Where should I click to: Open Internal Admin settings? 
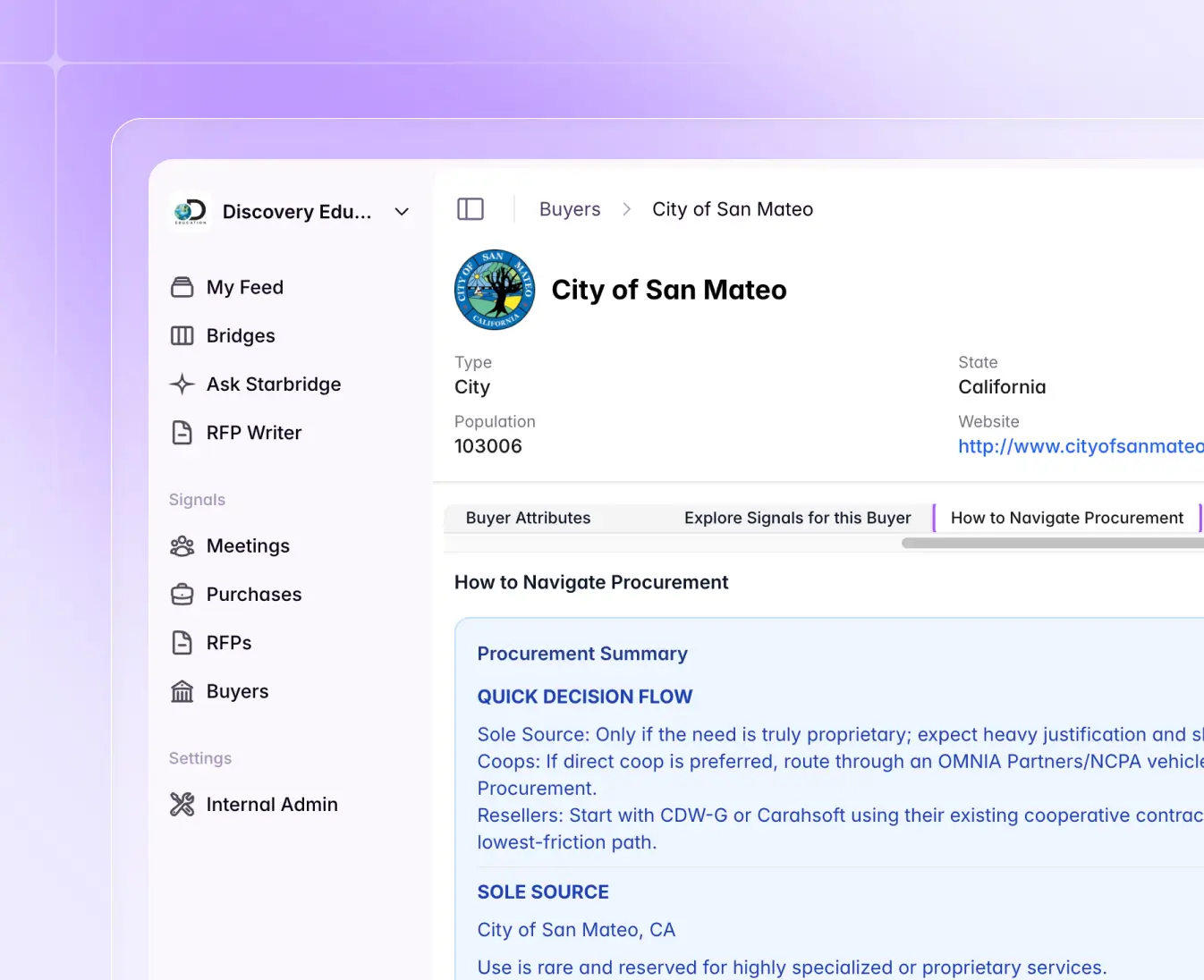click(x=272, y=805)
